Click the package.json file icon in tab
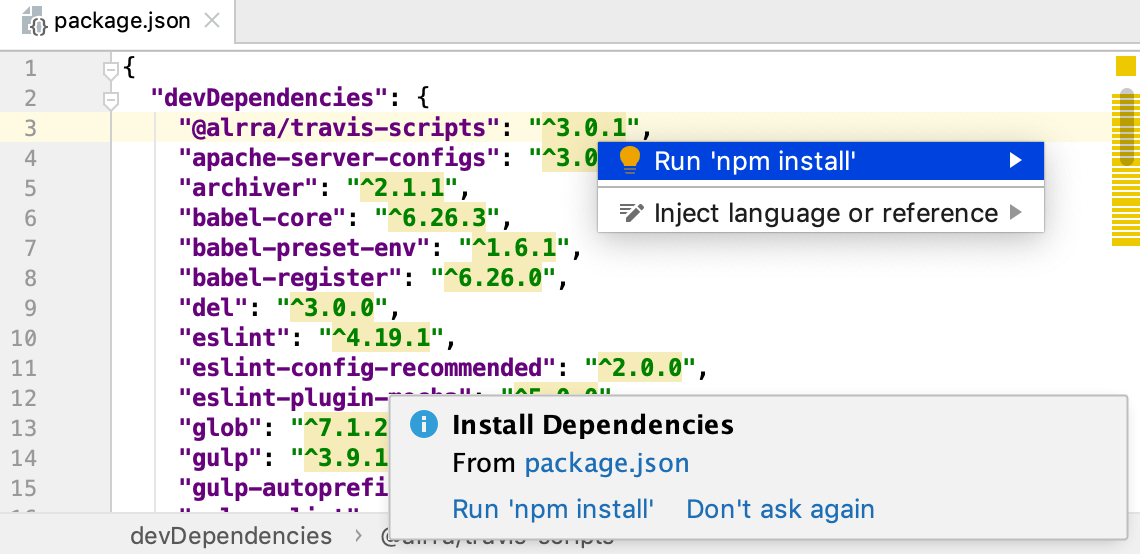 [x=33, y=21]
